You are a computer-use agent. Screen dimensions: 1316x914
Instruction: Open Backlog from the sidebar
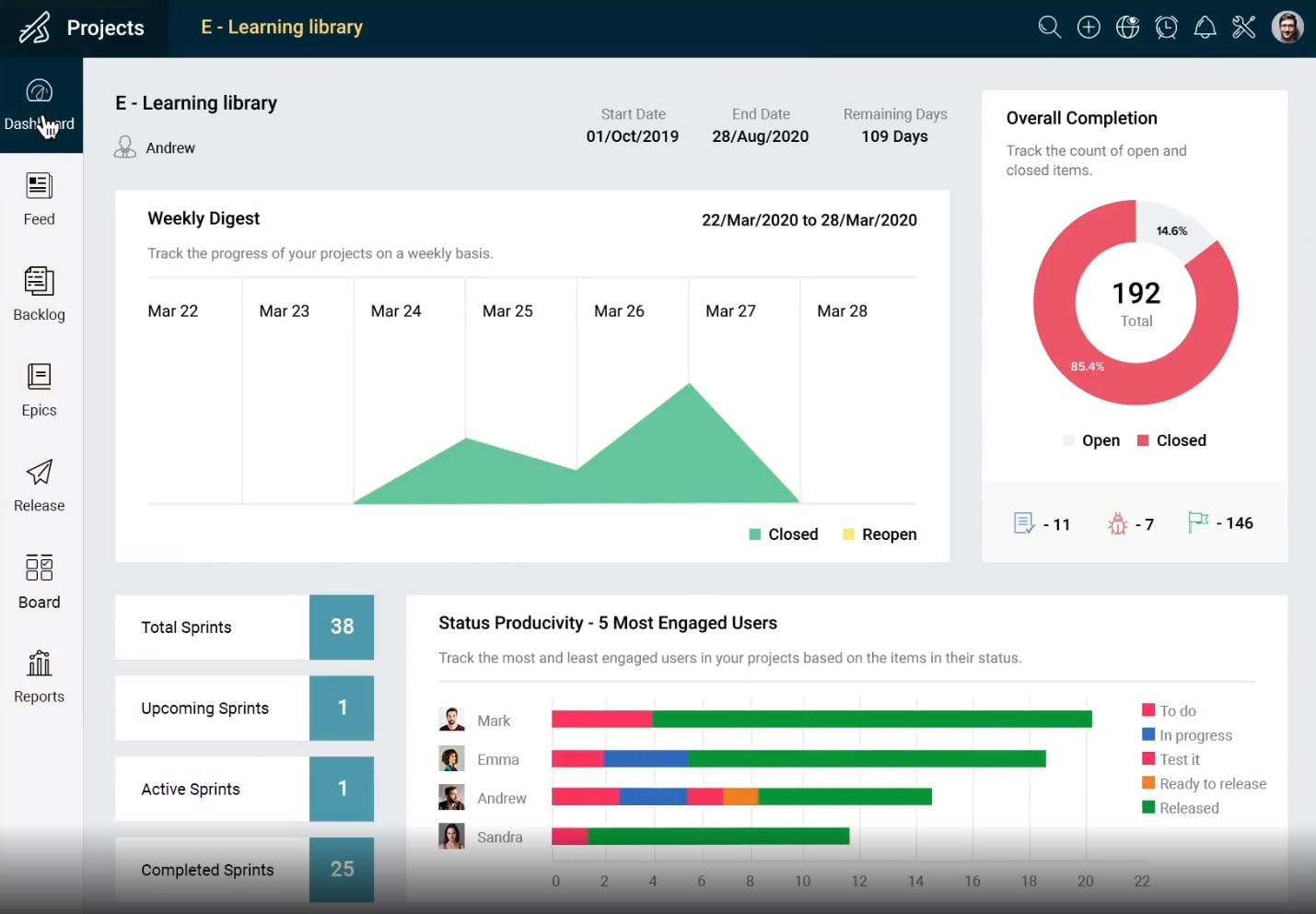39,294
